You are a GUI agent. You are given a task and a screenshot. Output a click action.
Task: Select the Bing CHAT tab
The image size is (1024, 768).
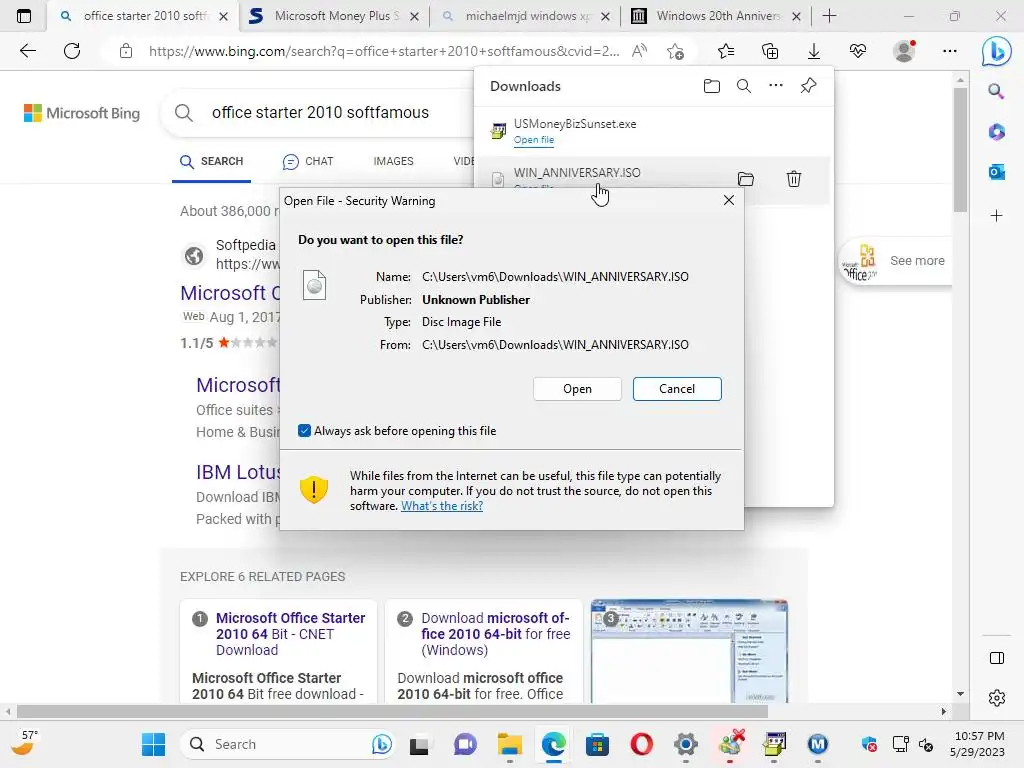pos(308,161)
